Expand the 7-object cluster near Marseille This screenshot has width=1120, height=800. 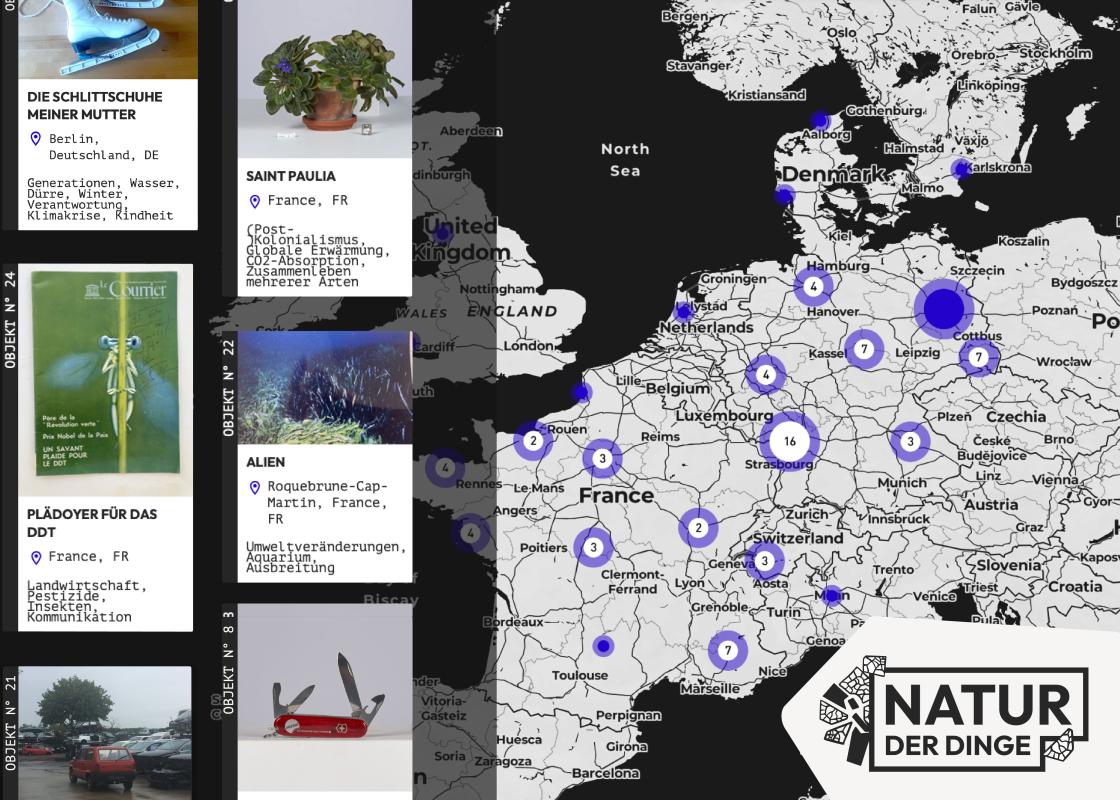[727, 651]
